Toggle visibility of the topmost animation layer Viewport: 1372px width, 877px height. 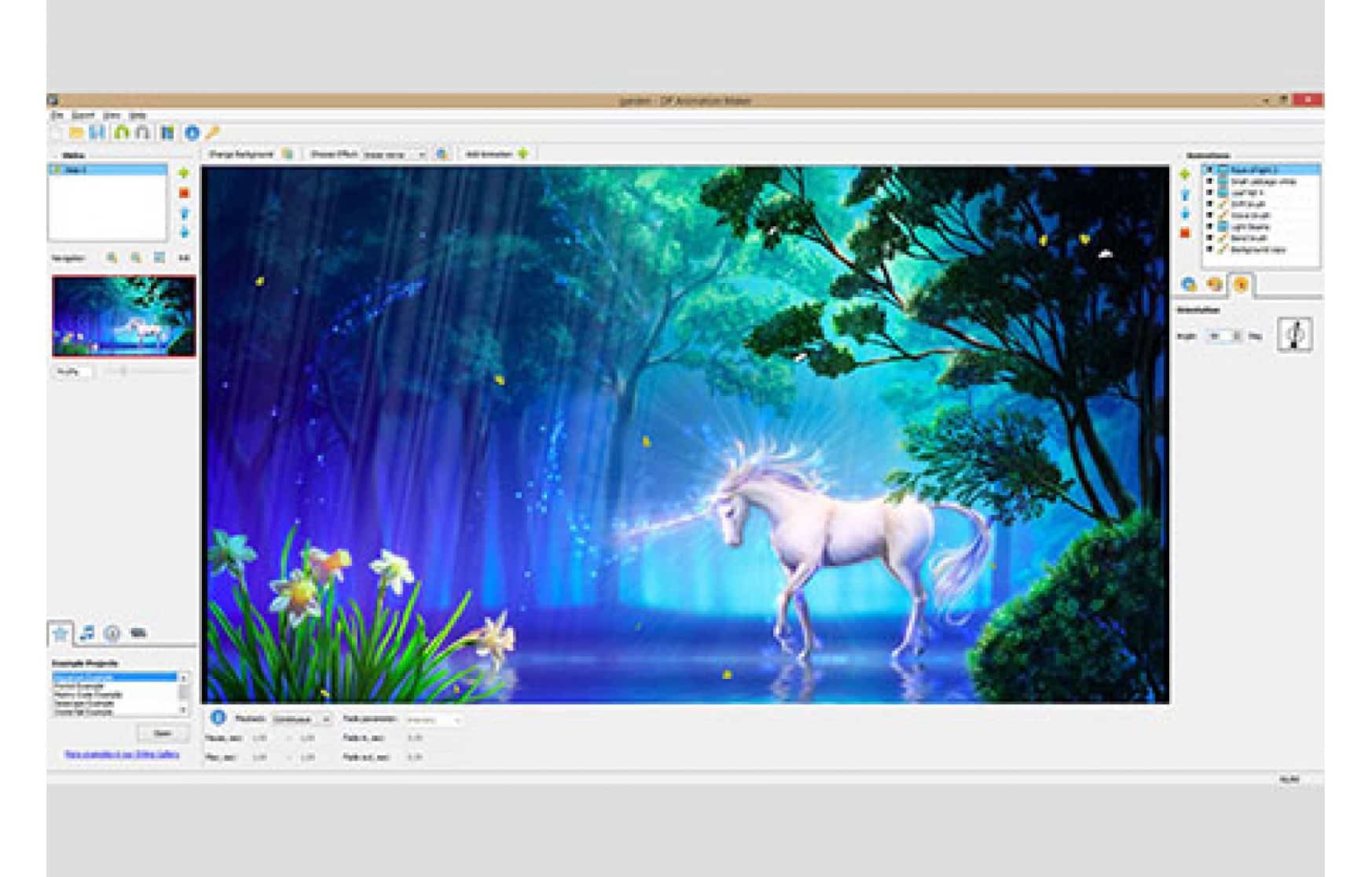pyautogui.click(x=1209, y=168)
